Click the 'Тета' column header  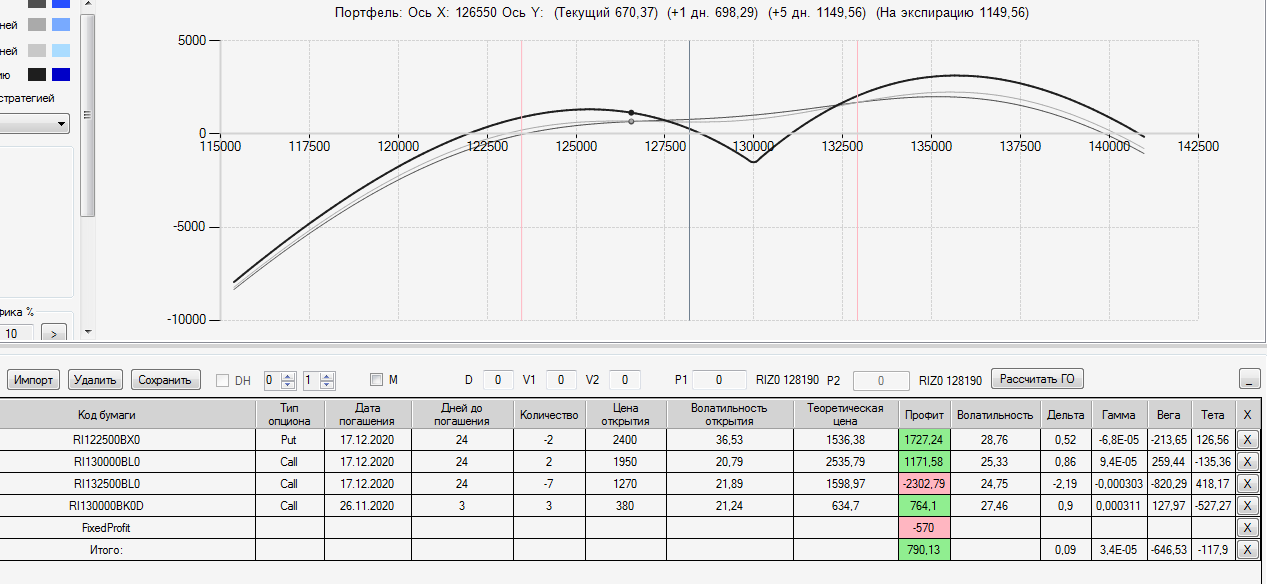coord(1212,414)
